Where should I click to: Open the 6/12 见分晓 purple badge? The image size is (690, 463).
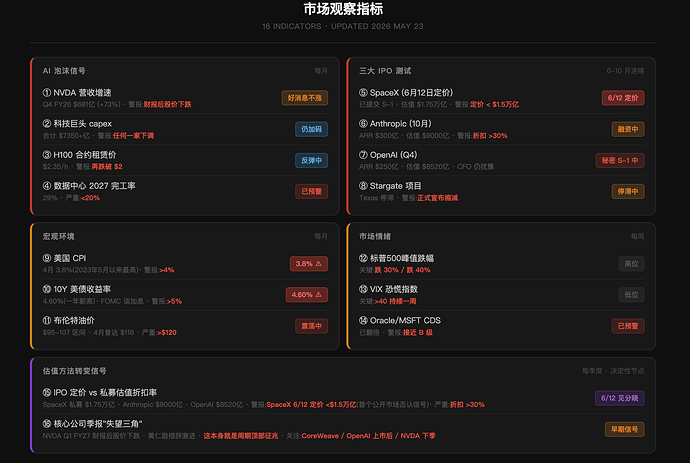coord(619,398)
